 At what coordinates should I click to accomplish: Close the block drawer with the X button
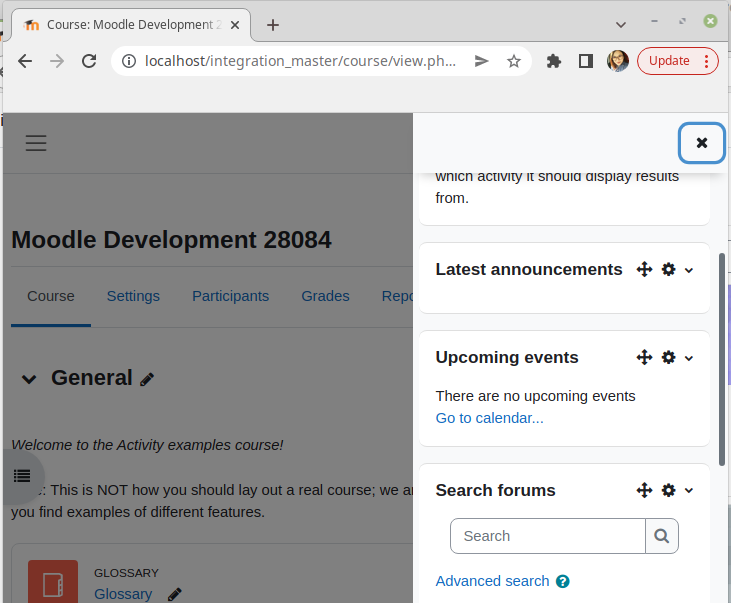tap(701, 143)
